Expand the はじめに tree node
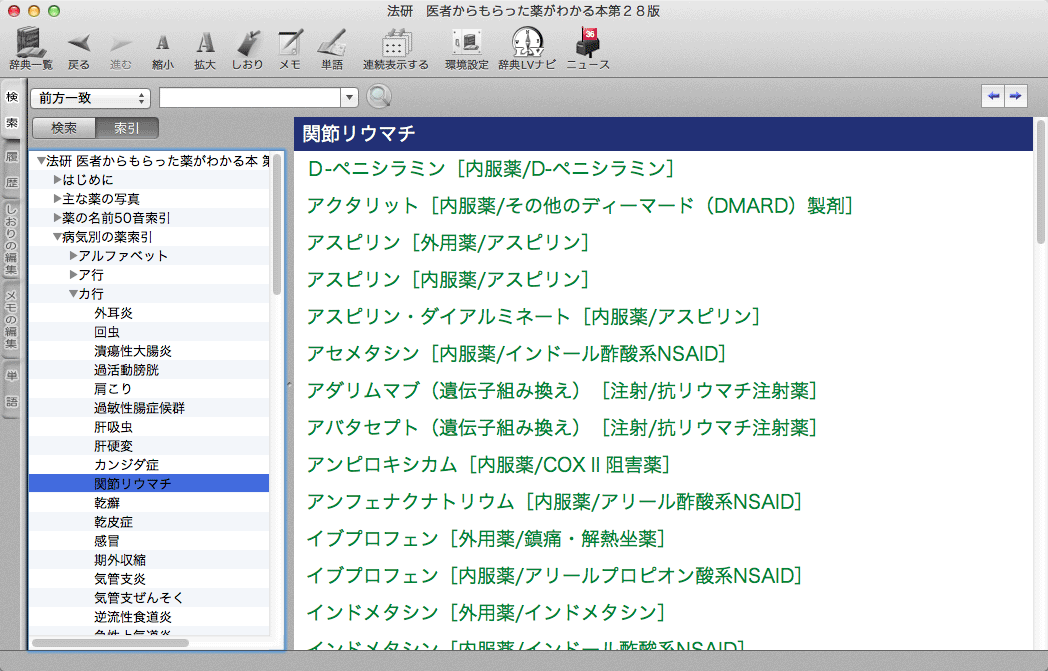Image resolution: width=1048 pixels, height=671 pixels. click(57, 180)
